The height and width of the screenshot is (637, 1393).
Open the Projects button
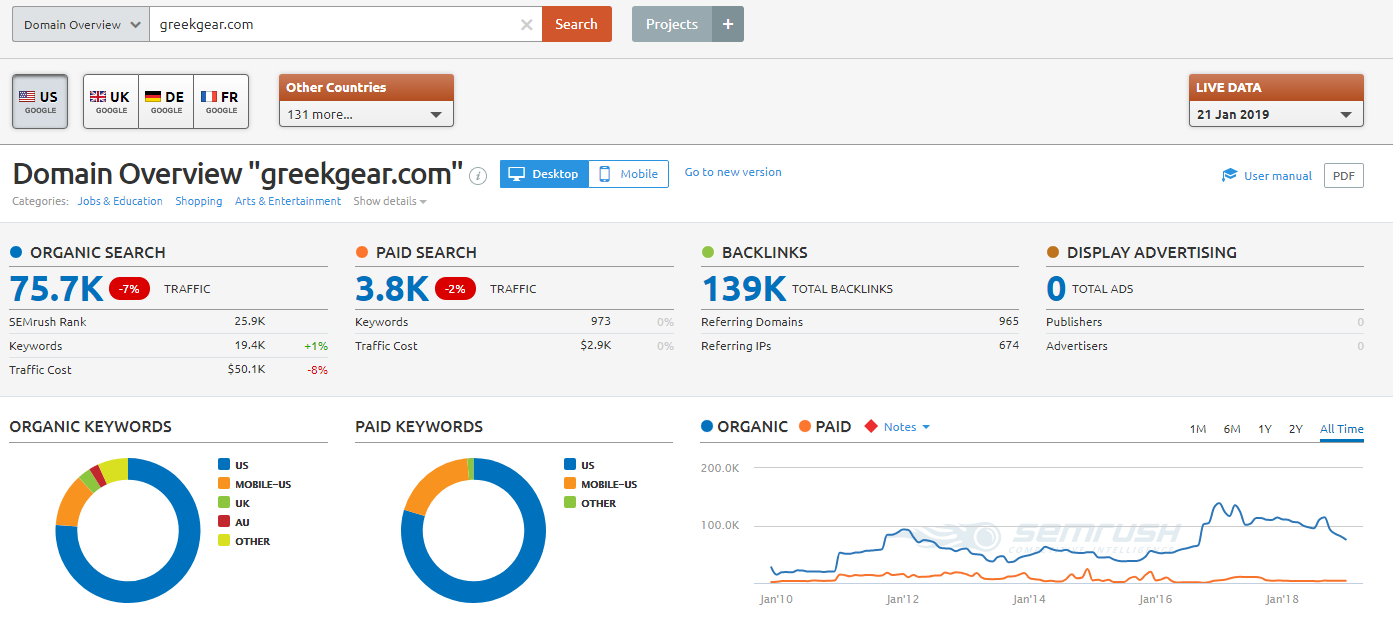[x=672, y=24]
